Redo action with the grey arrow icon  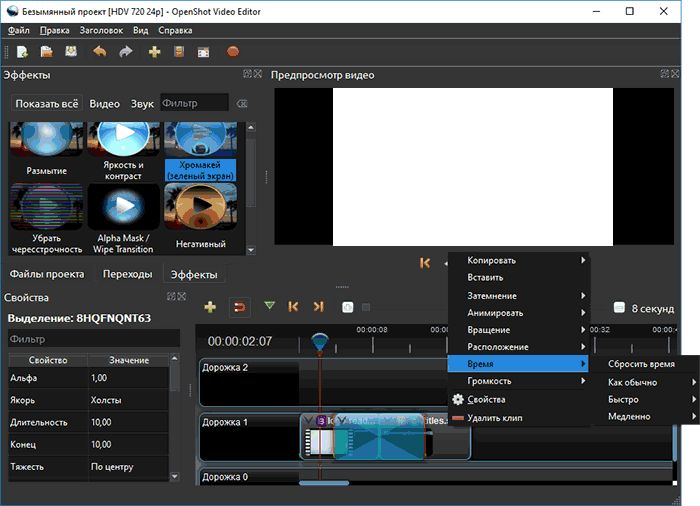point(126,52)
